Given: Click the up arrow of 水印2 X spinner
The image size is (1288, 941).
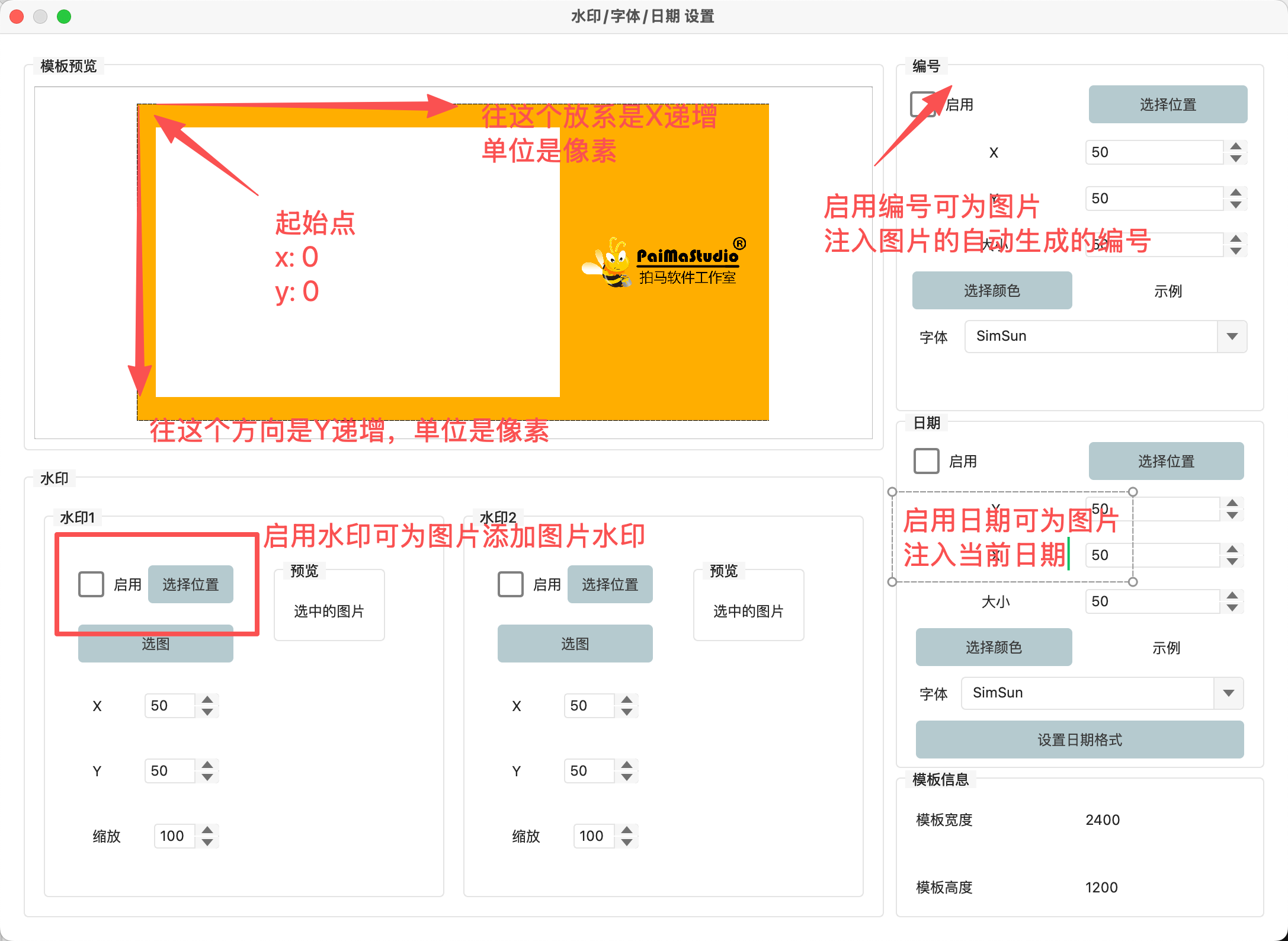Looking at the screenshot, I should click(x=627, y=700).
